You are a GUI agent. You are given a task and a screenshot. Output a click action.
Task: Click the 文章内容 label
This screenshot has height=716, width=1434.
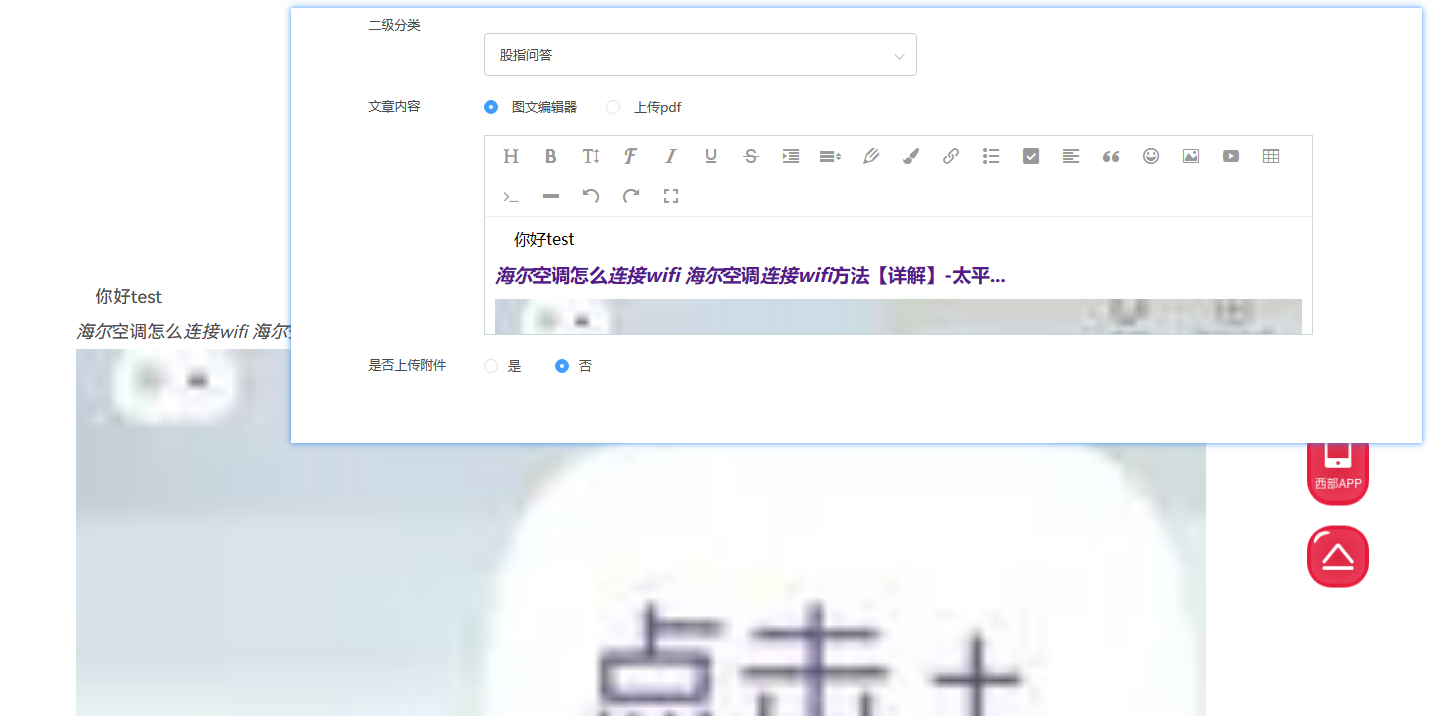(x=394, y=106)
